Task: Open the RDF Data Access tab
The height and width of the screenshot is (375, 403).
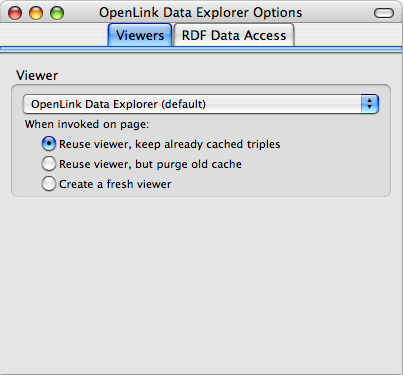Action: click(234, 35)
